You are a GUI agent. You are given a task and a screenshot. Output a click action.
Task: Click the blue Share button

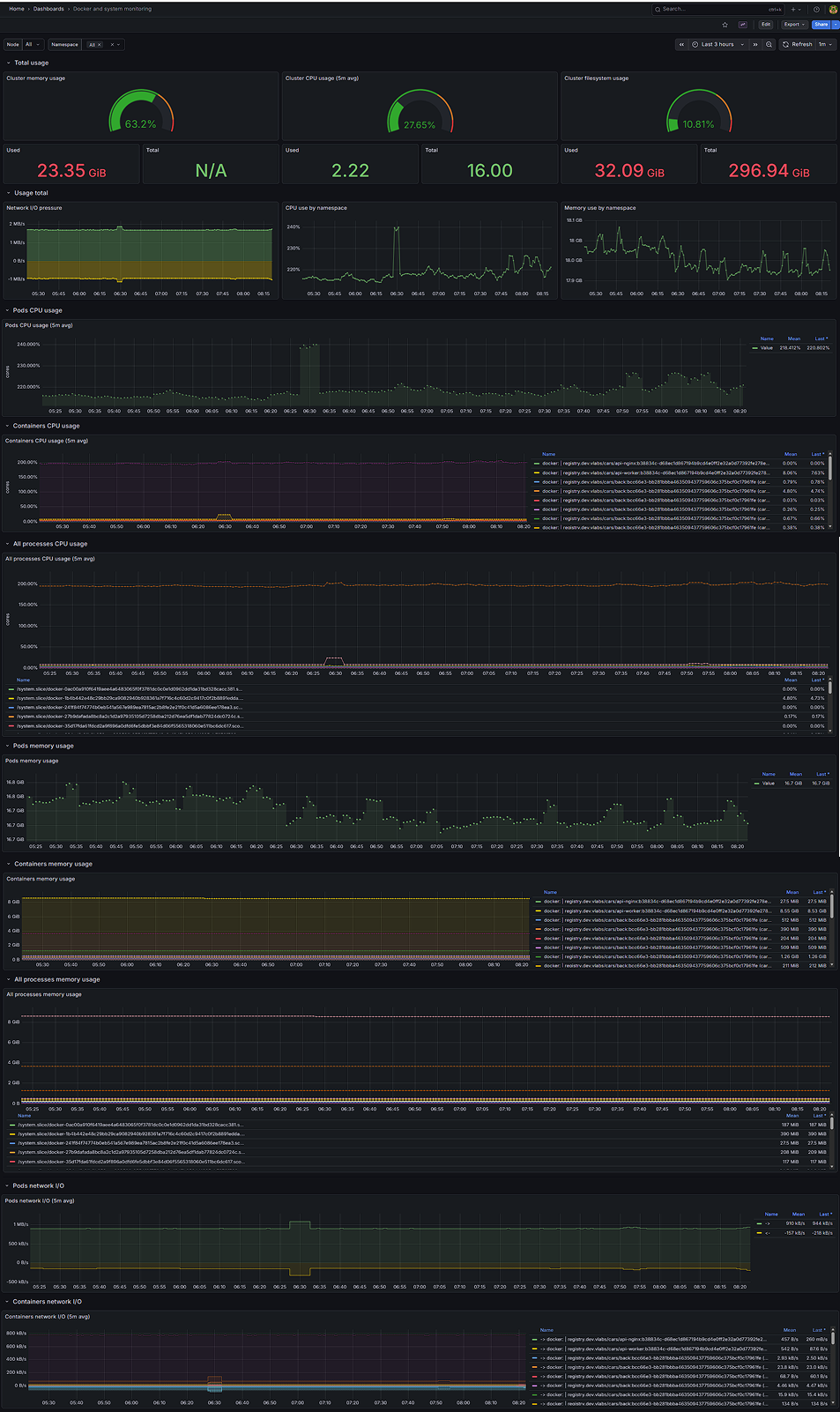click(x=821, y=25)
